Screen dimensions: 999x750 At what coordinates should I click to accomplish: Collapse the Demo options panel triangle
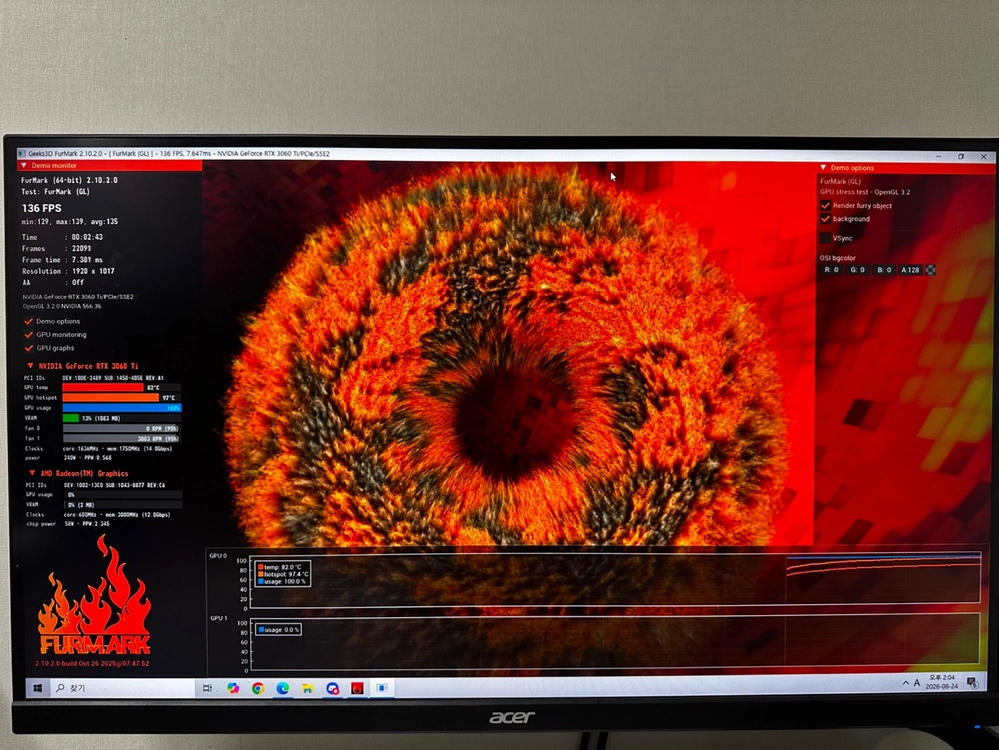823,168
